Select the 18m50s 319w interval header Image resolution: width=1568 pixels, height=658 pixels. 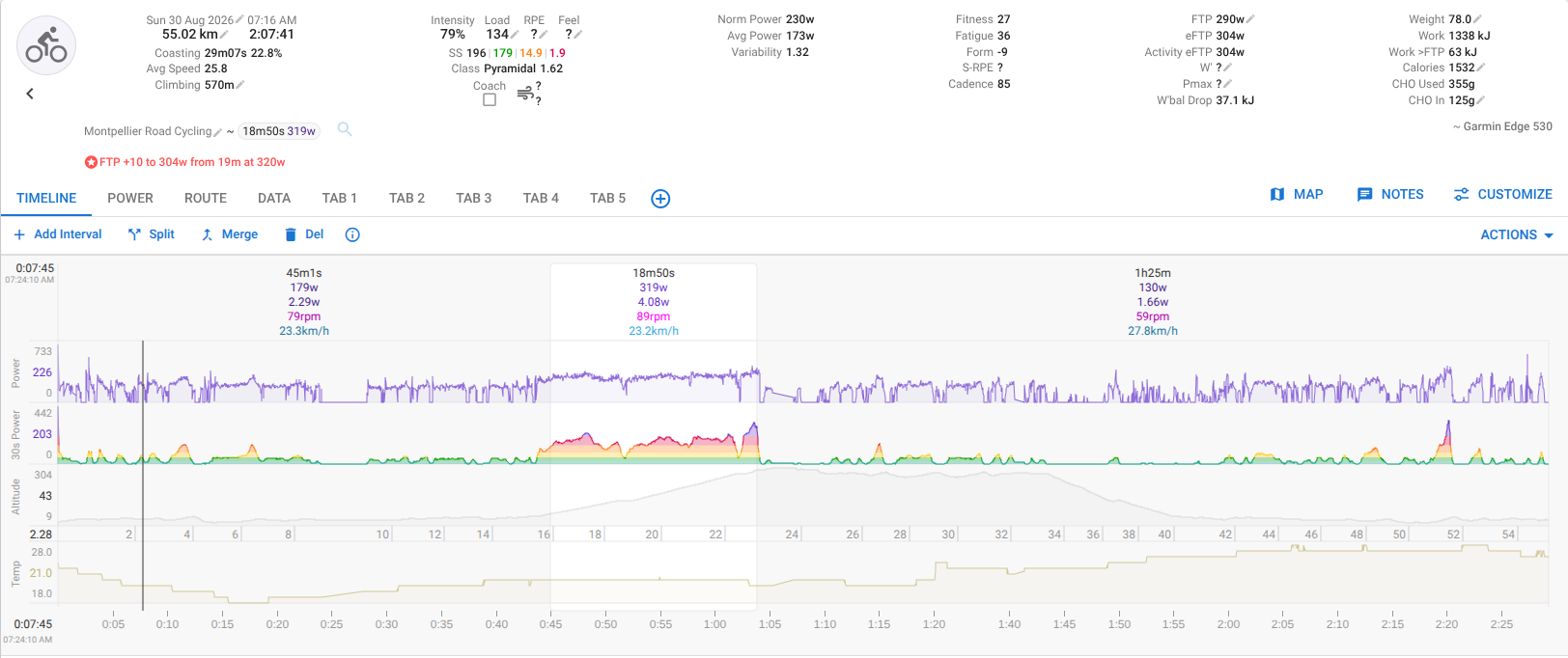654,301
